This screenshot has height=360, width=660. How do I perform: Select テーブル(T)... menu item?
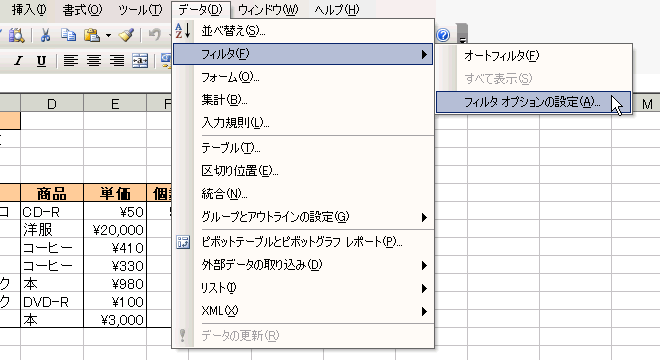coord(303,148)
